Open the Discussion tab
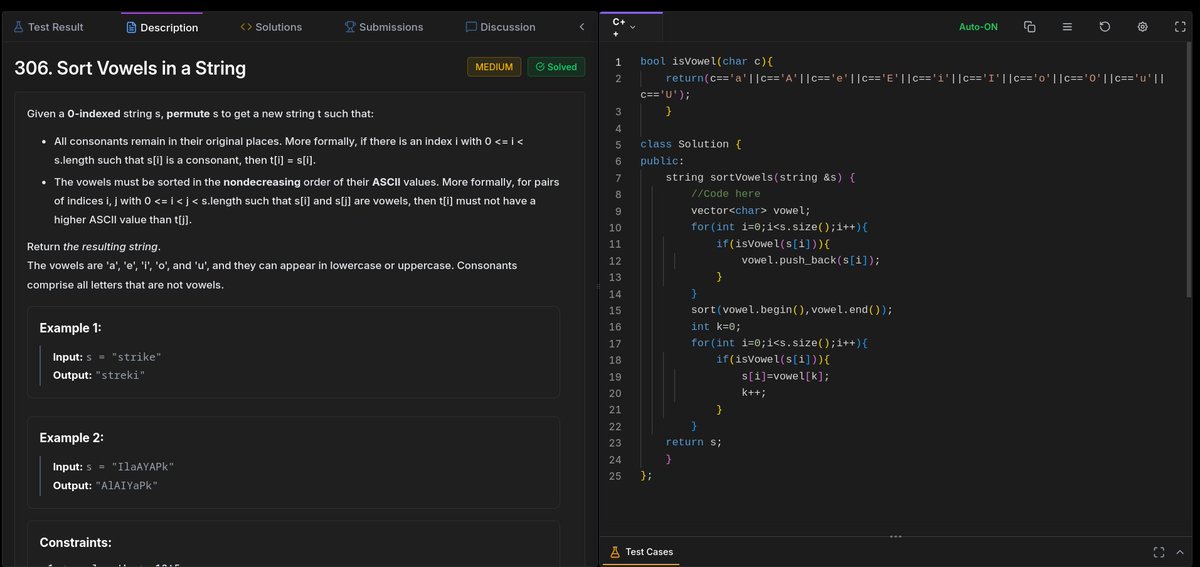The image size is (1200, 567). [x=501, y=27]
